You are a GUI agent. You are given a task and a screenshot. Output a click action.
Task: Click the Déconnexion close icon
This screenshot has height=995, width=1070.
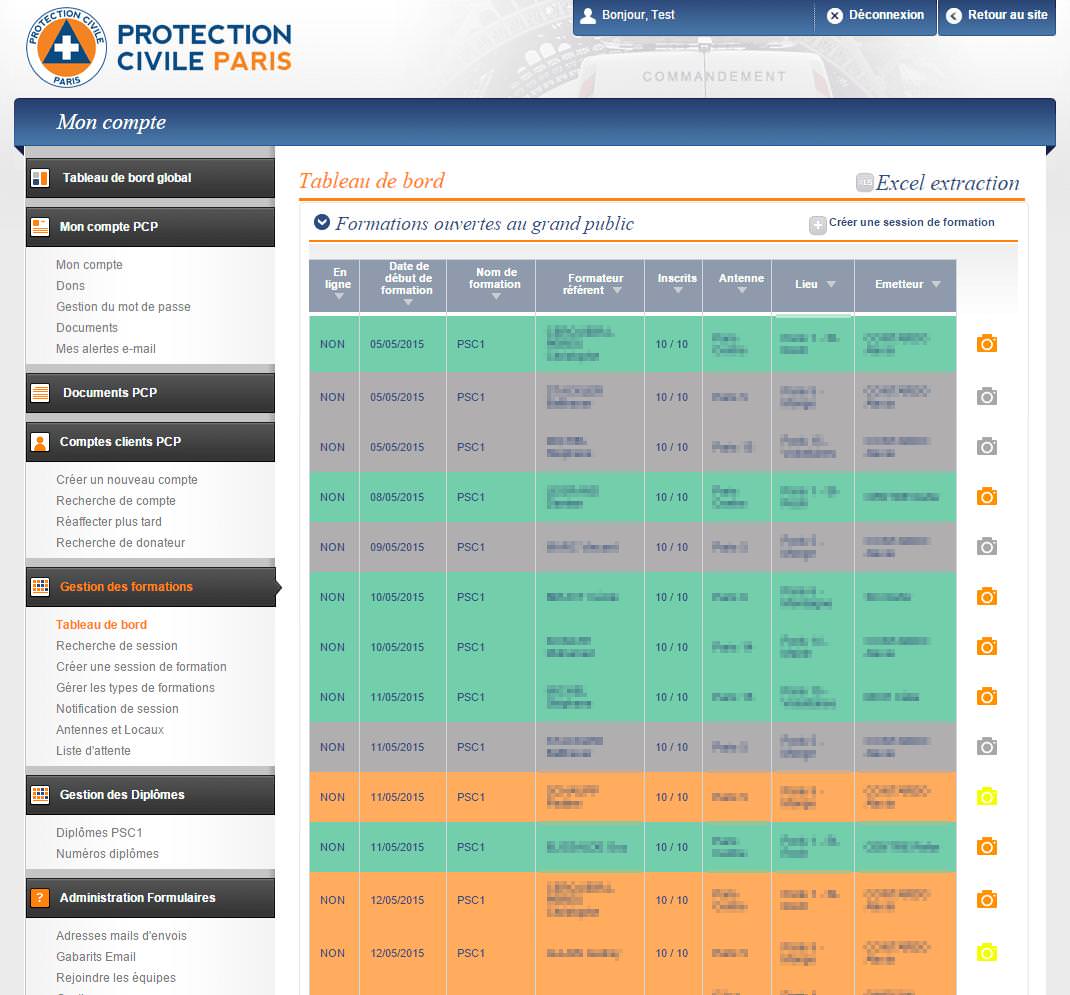click(835, 16)
